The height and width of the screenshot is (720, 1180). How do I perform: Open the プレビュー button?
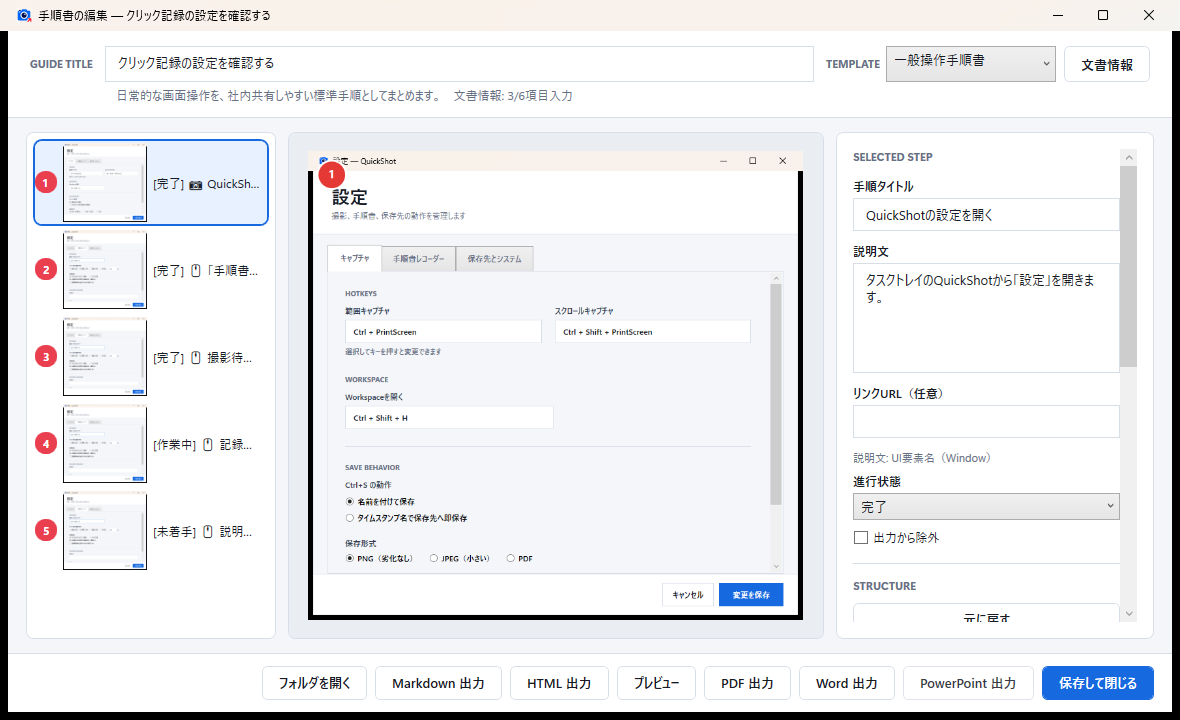click(x=656, y=683)
